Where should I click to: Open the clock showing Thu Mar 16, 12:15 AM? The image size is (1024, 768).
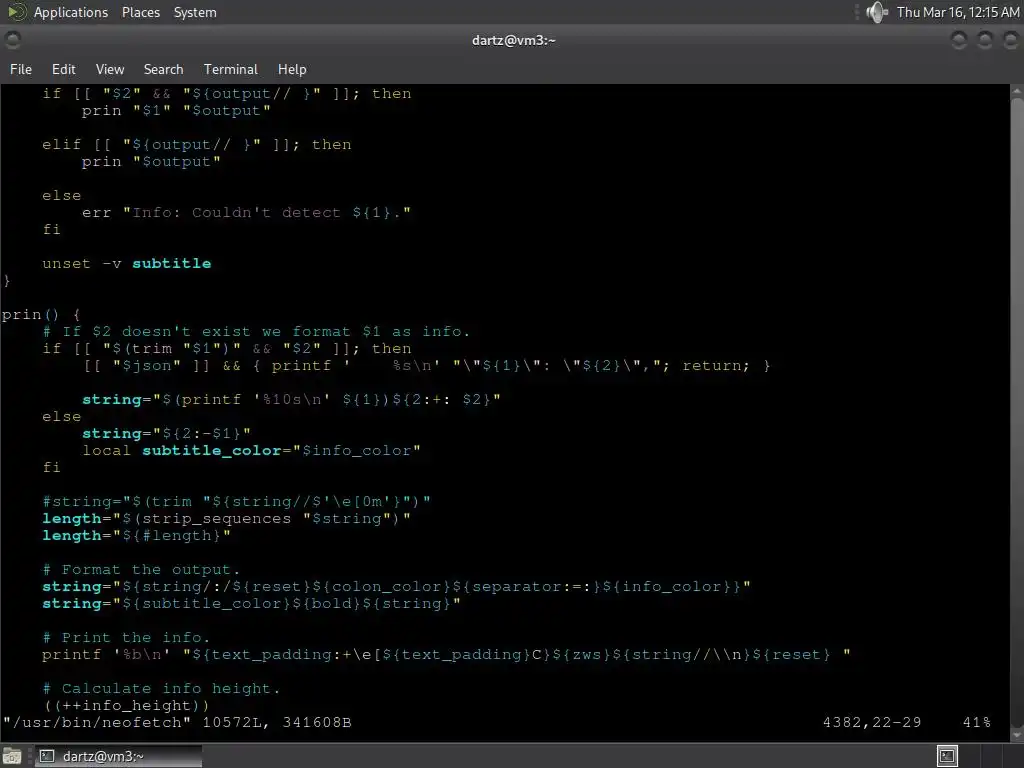coord(957,12)
